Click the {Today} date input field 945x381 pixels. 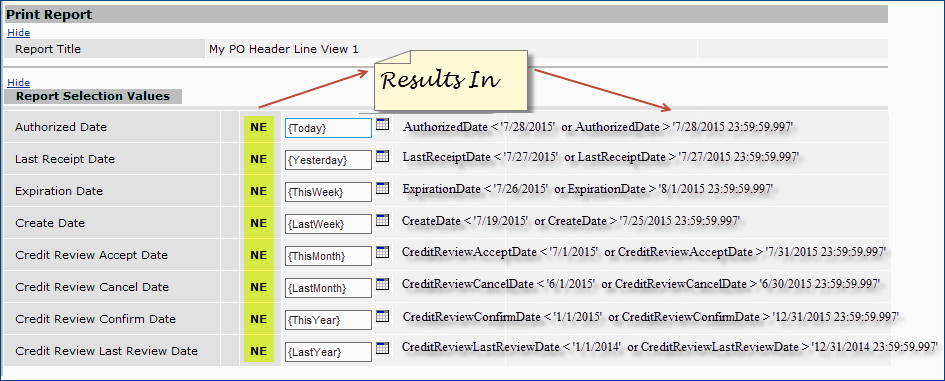[x=328, y=128]
